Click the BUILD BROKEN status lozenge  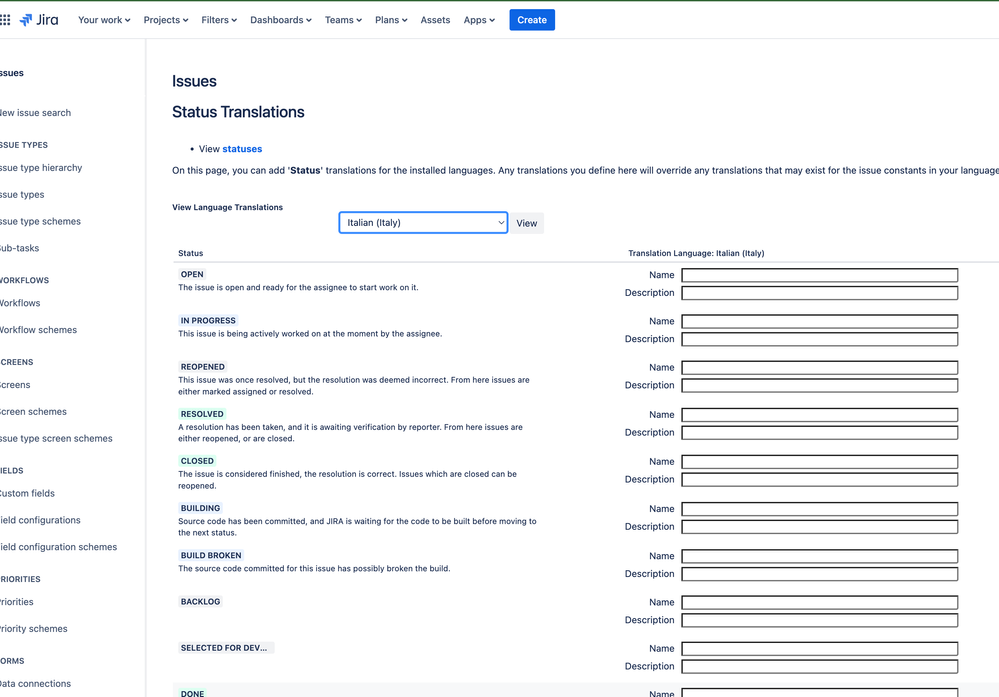pos(211,555)
